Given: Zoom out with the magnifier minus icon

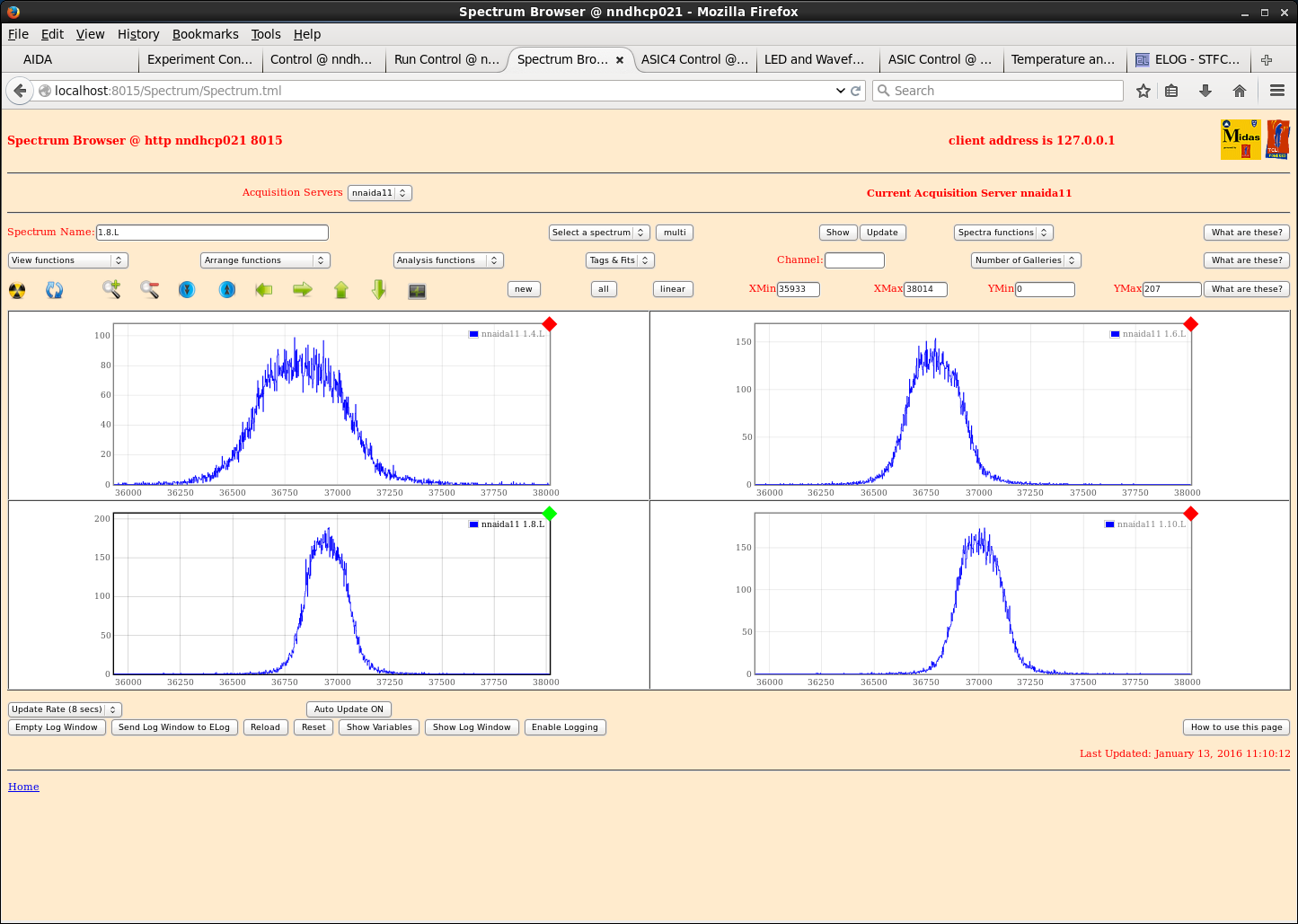Looking at the screenshot, I should point(149,289).
